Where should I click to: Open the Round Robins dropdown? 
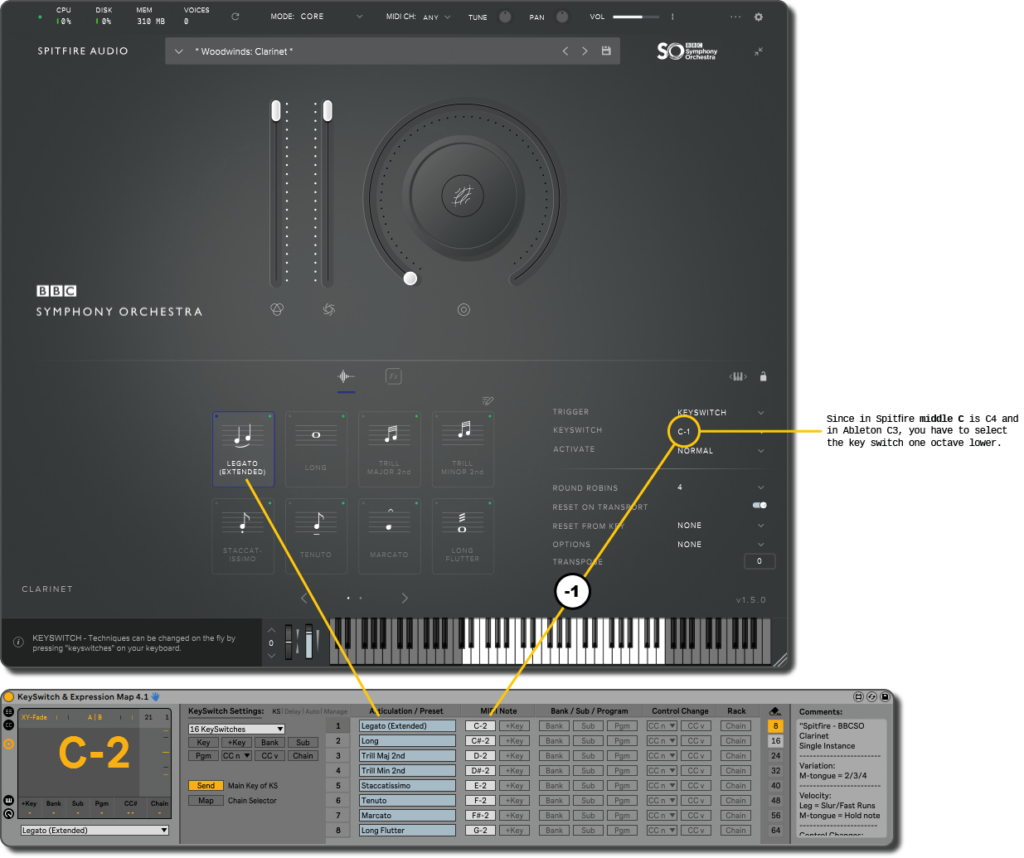(720, 487)
